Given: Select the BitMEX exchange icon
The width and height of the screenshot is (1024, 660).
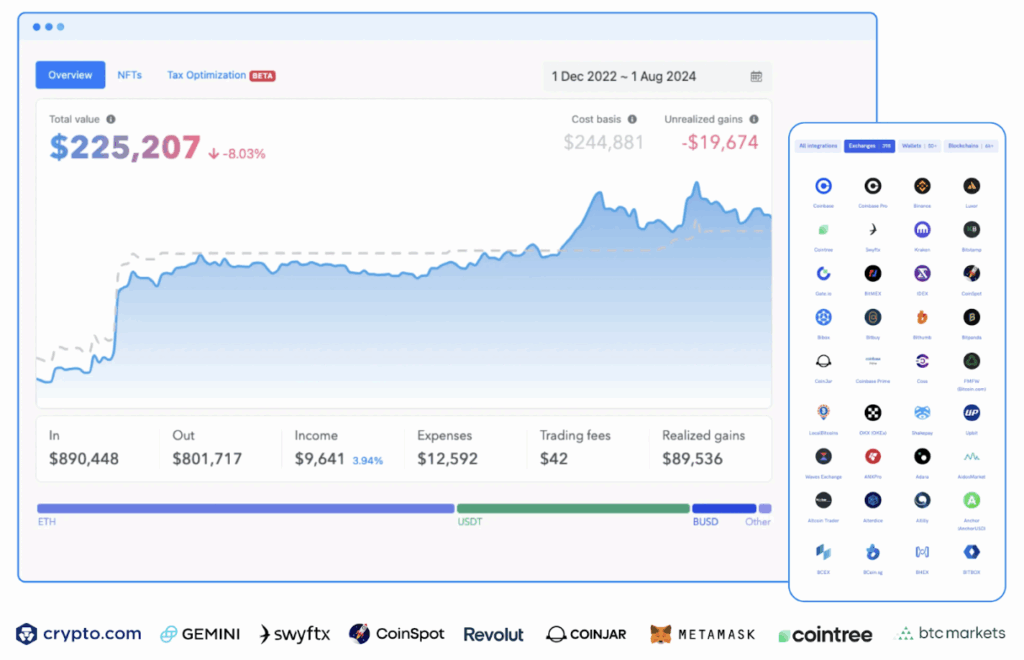Looking at the screenshot, I should pyautogui.click(x=872, y=274).
